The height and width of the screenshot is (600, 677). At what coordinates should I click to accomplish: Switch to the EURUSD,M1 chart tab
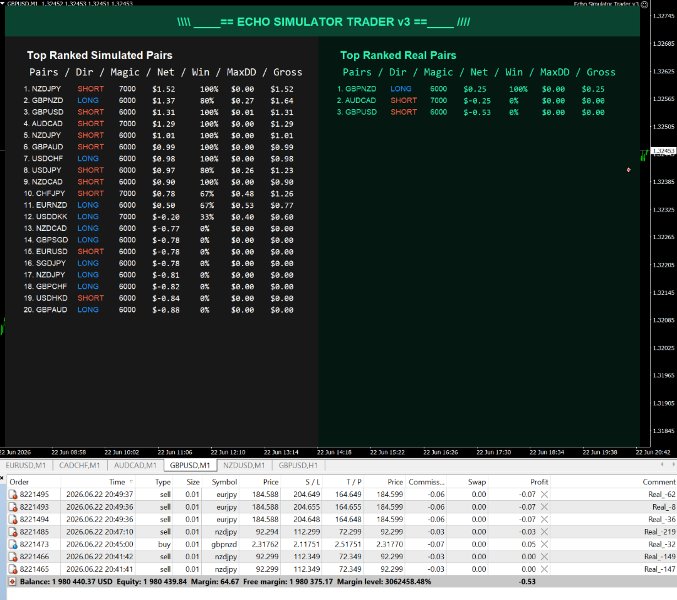25,465
